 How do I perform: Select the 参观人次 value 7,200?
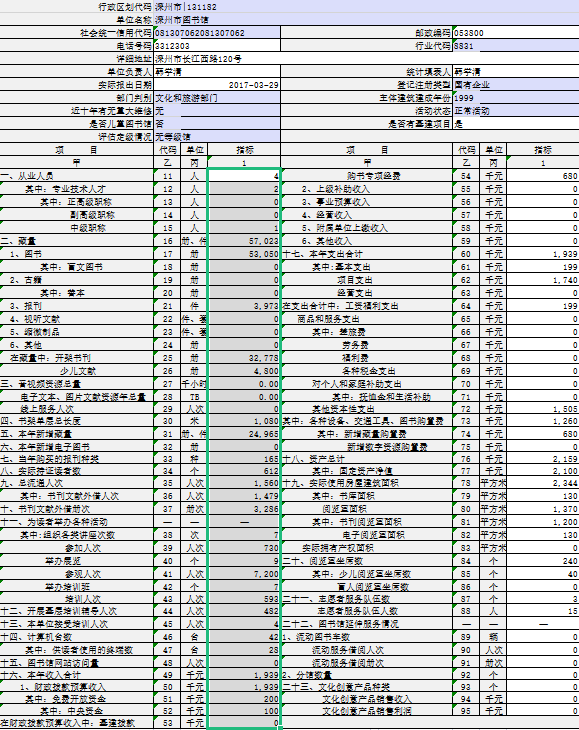click(x=244, y=575)
